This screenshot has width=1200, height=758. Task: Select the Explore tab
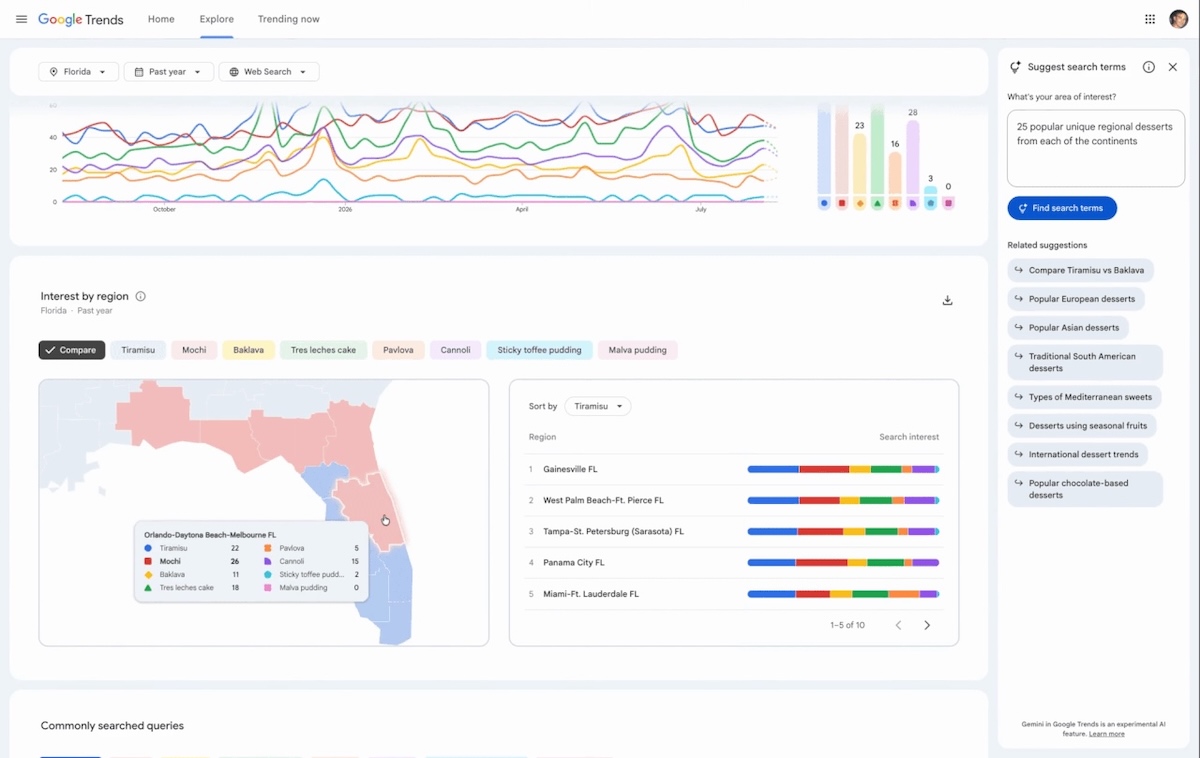[216, 19]
